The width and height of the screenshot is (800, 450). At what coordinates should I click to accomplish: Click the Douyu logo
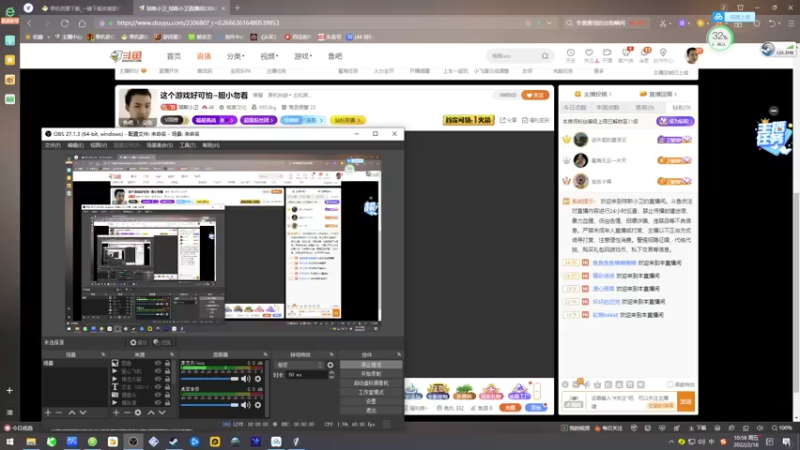pyautogui.click(x=126, y=56)
